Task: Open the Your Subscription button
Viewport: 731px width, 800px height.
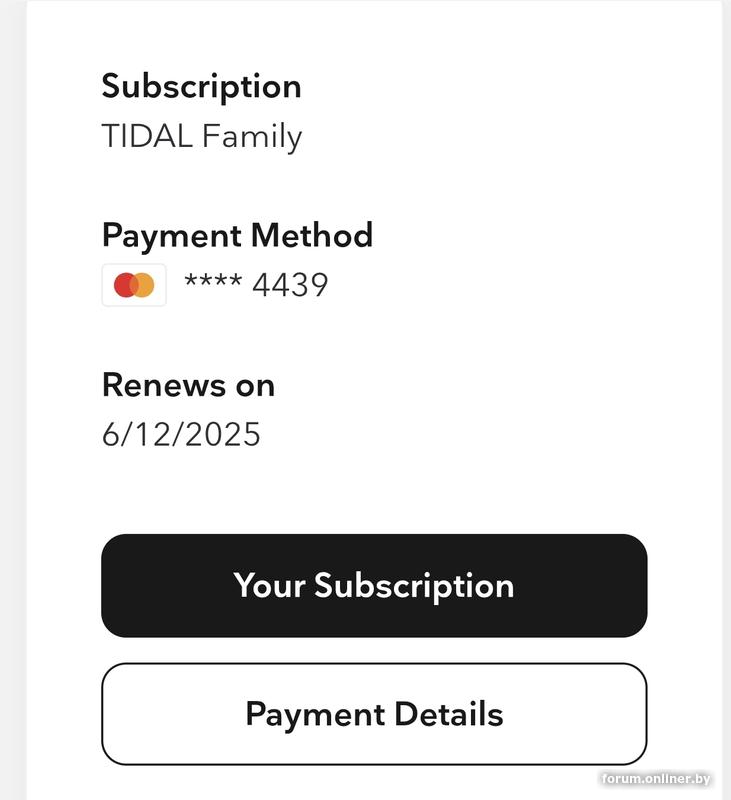Action: [374, 585]
